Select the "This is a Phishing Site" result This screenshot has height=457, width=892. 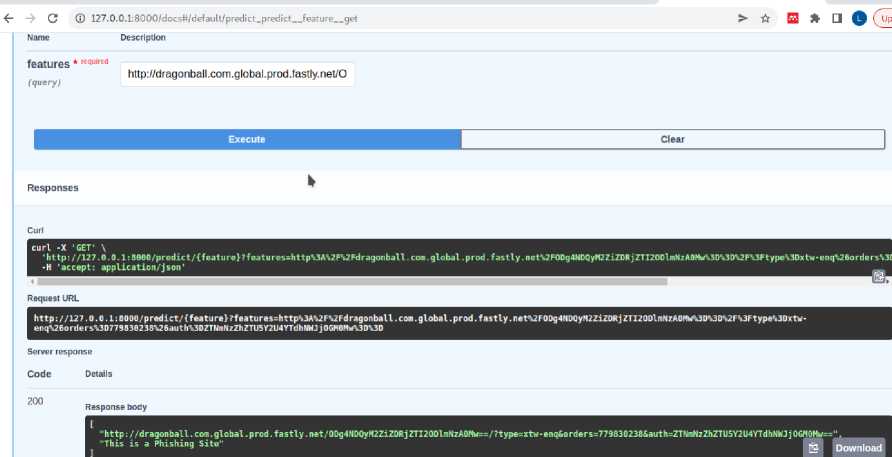162,443
